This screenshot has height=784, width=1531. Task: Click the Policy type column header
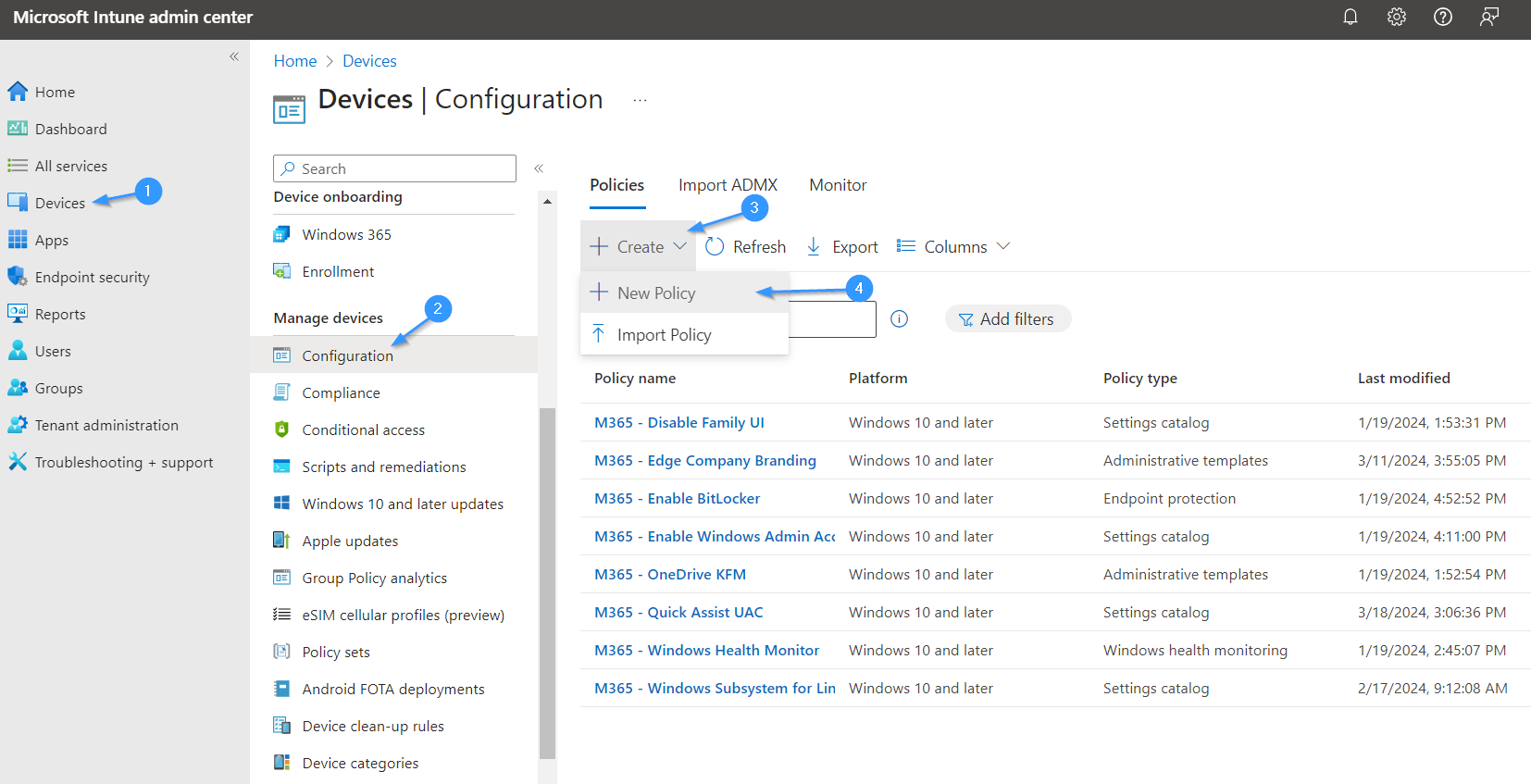coord(1139,378)
